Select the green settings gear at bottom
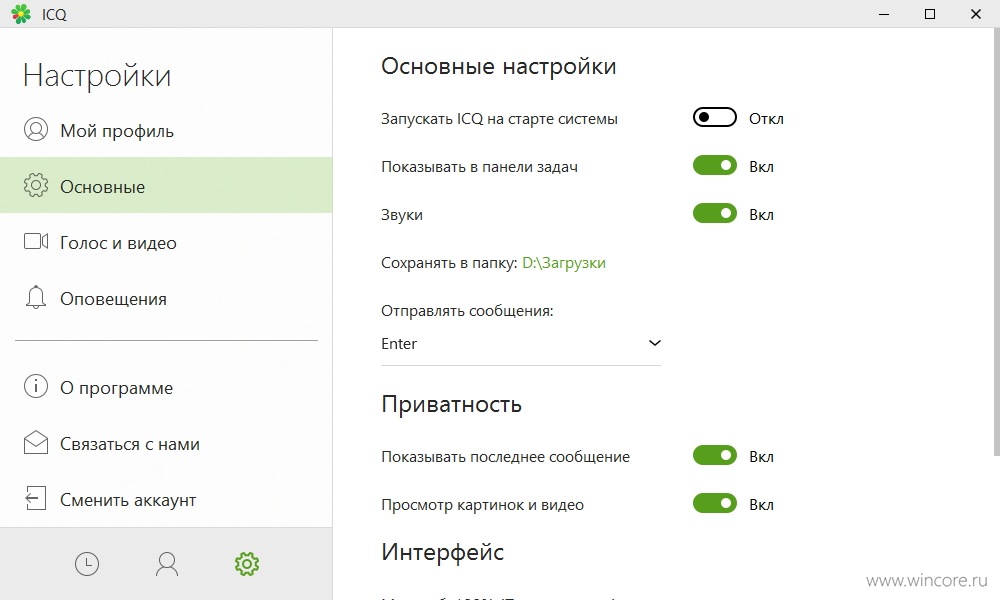 (247, 564)
